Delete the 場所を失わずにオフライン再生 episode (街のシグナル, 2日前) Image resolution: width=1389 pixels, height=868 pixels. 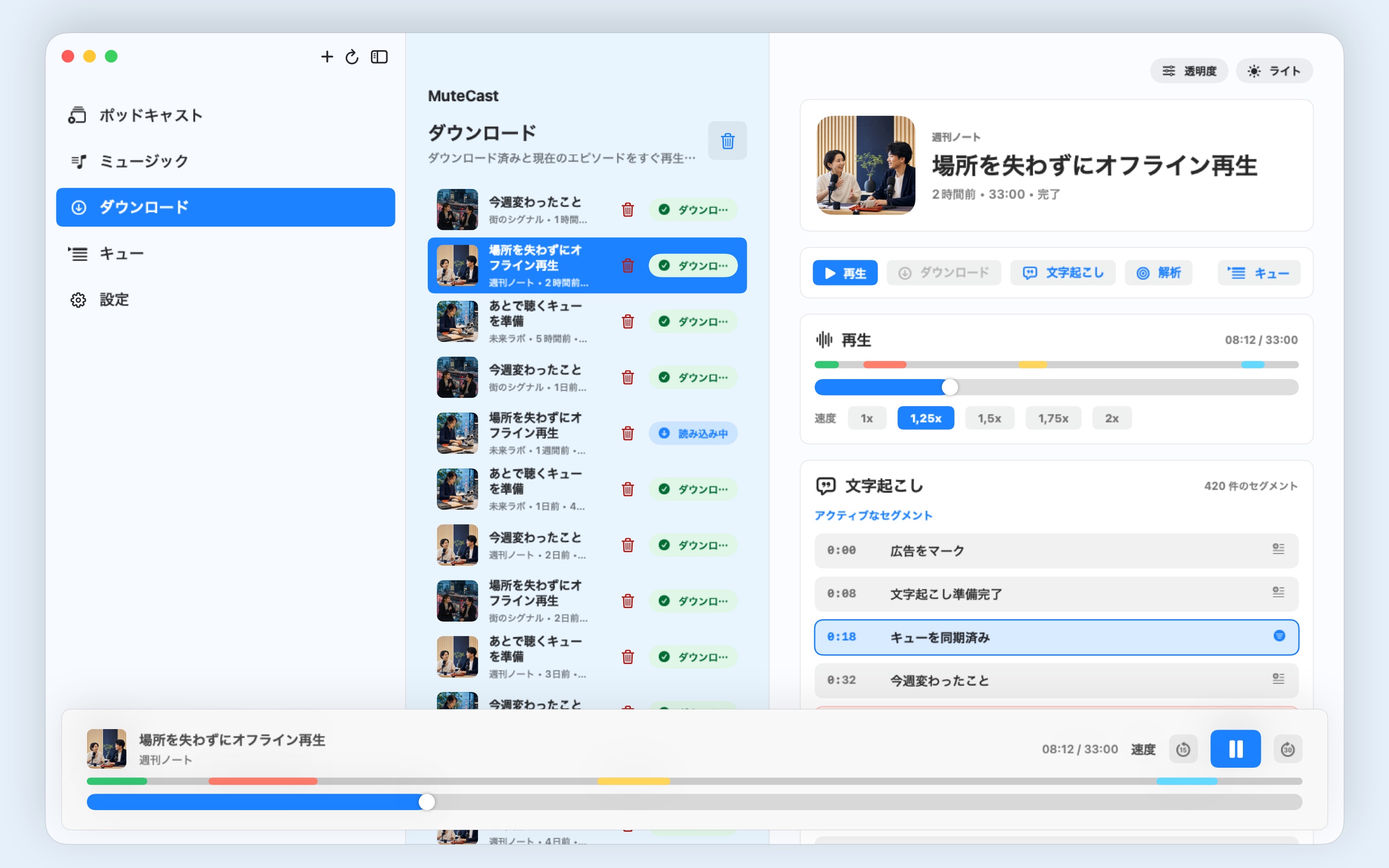pos(628,600)
